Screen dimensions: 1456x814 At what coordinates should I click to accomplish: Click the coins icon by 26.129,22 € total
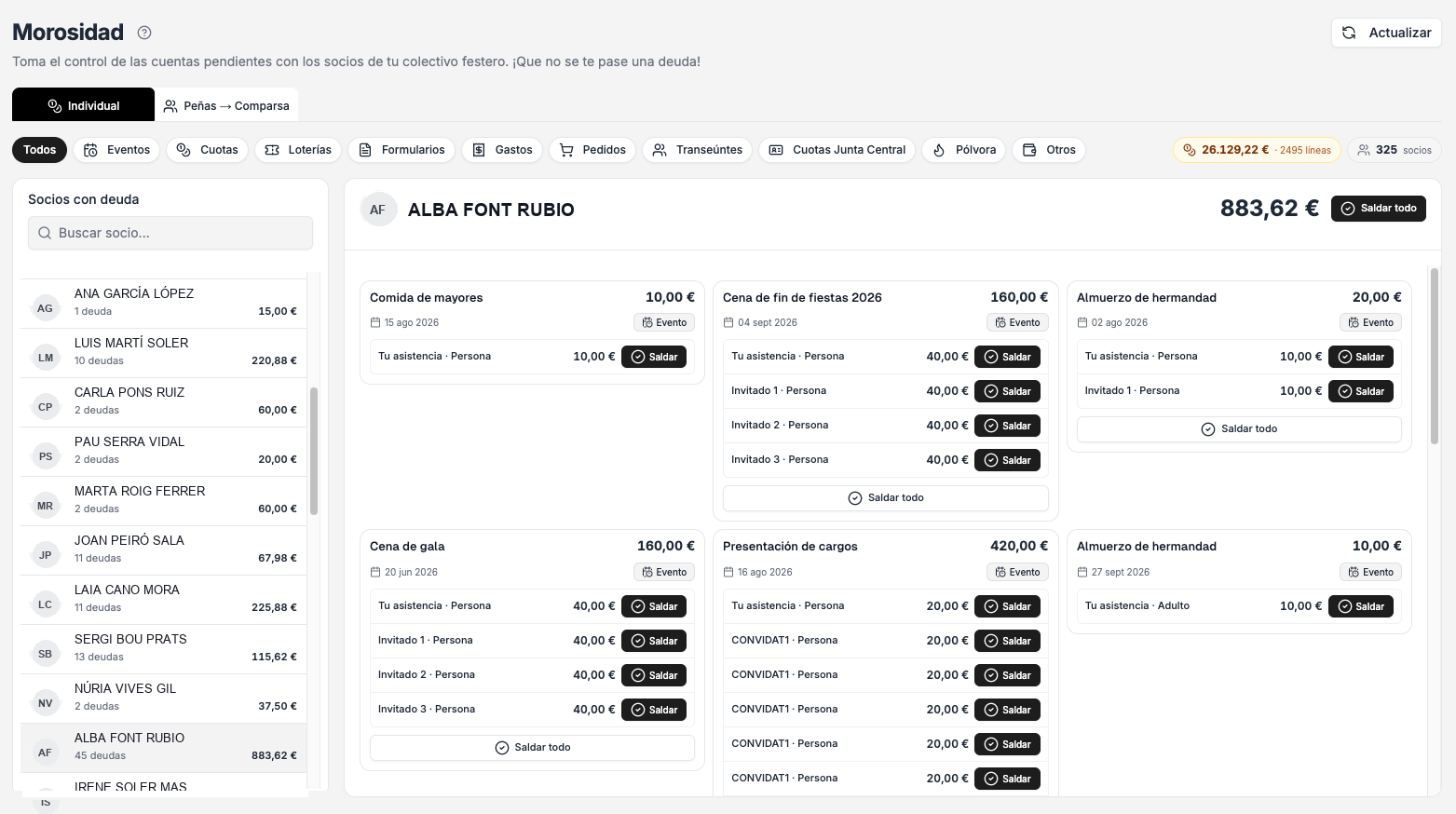tap(1190, 150)
